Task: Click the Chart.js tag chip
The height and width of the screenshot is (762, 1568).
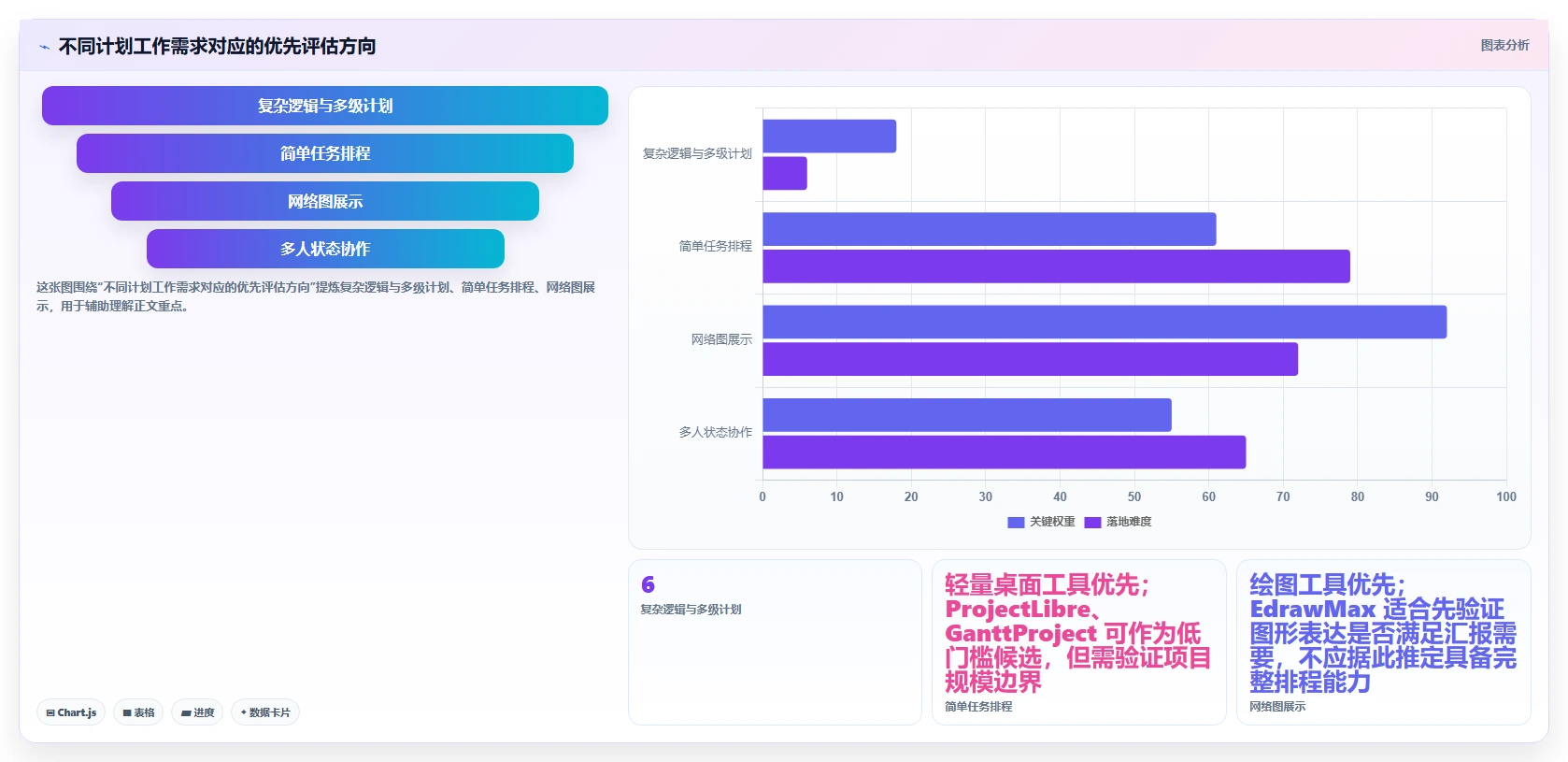Action: (71, 712)
